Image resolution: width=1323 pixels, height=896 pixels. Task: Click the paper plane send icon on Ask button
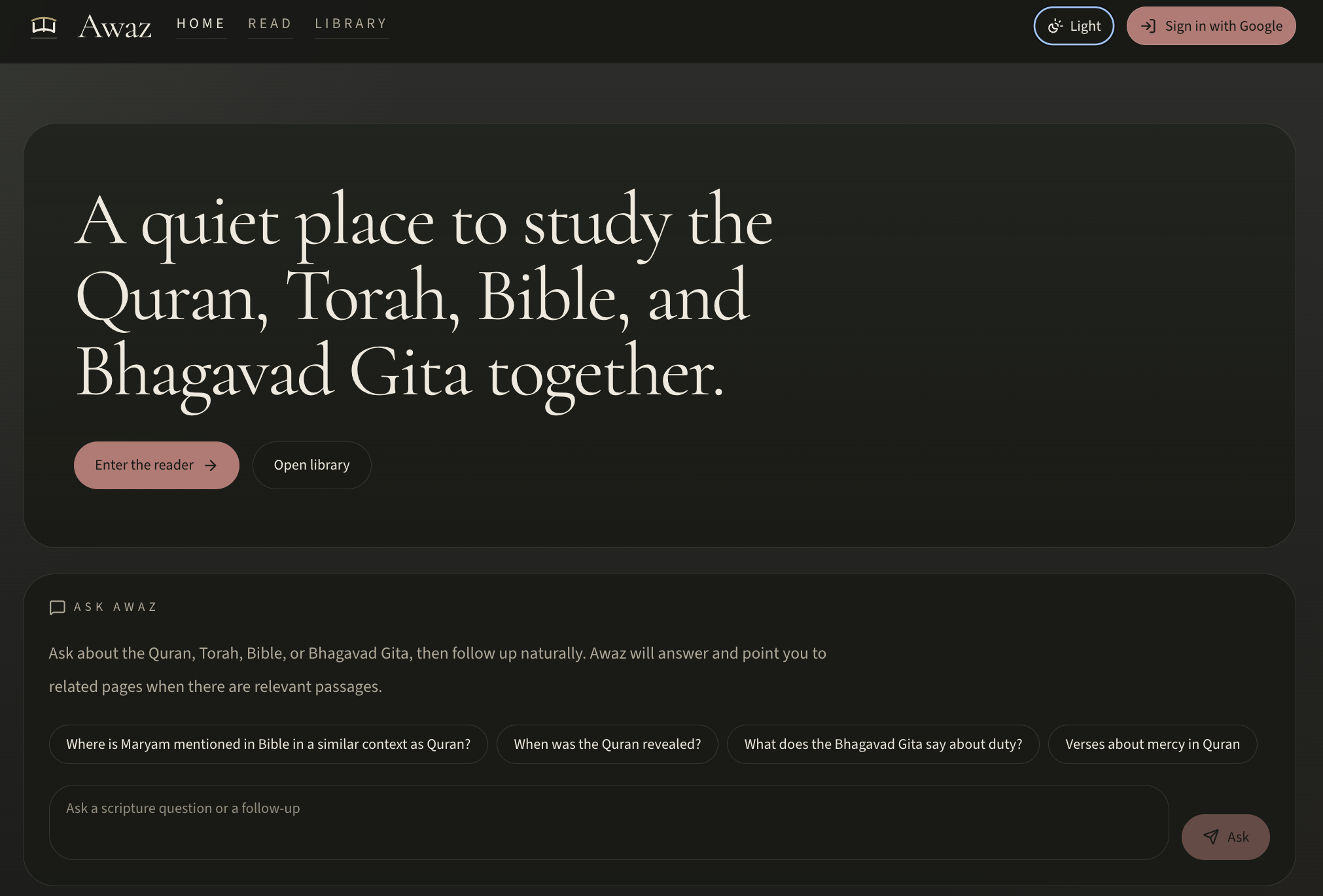coord(1210,836)
